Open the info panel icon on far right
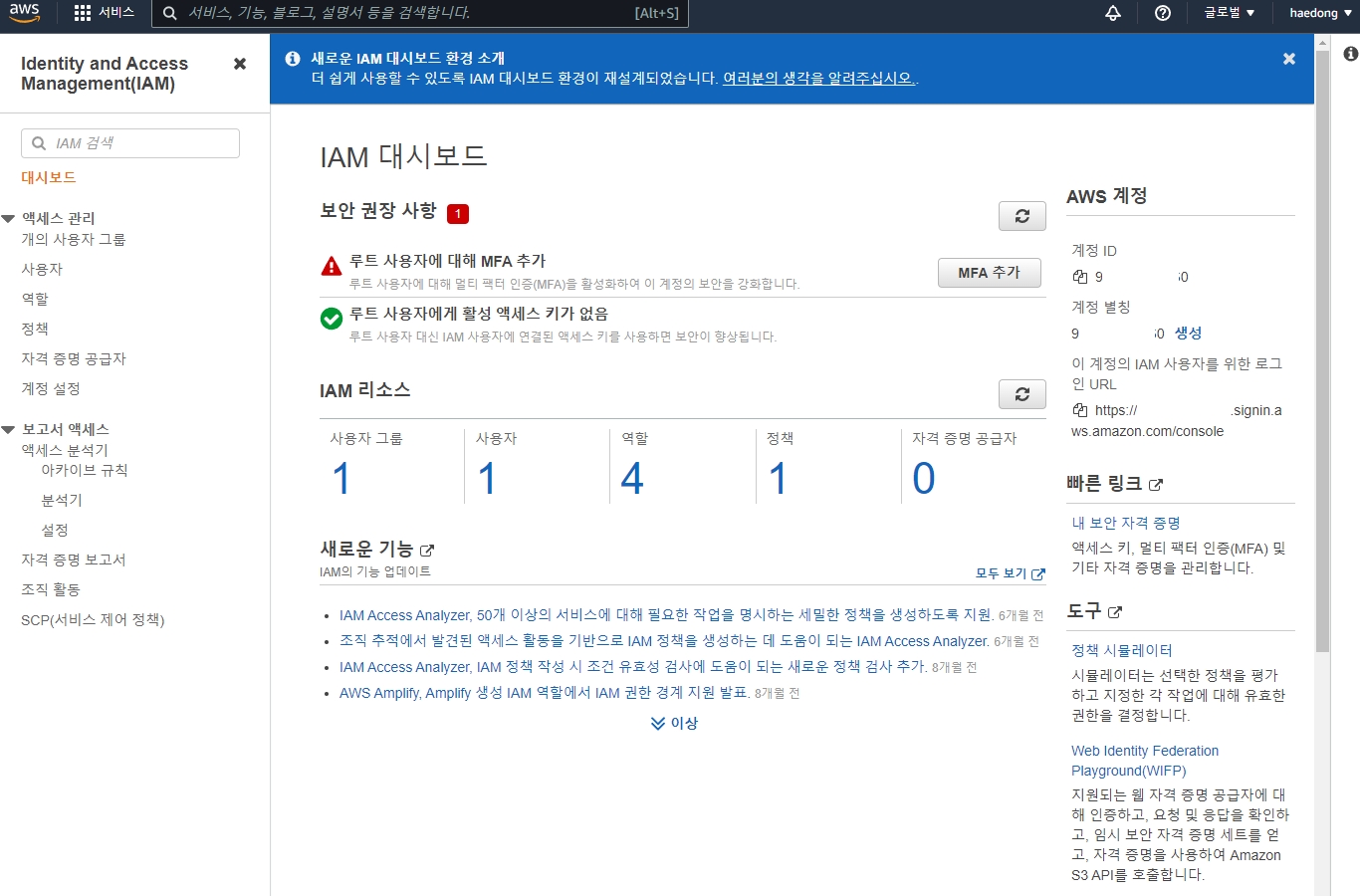The width and height of the screenshot is (1360, 896). 1351,54
